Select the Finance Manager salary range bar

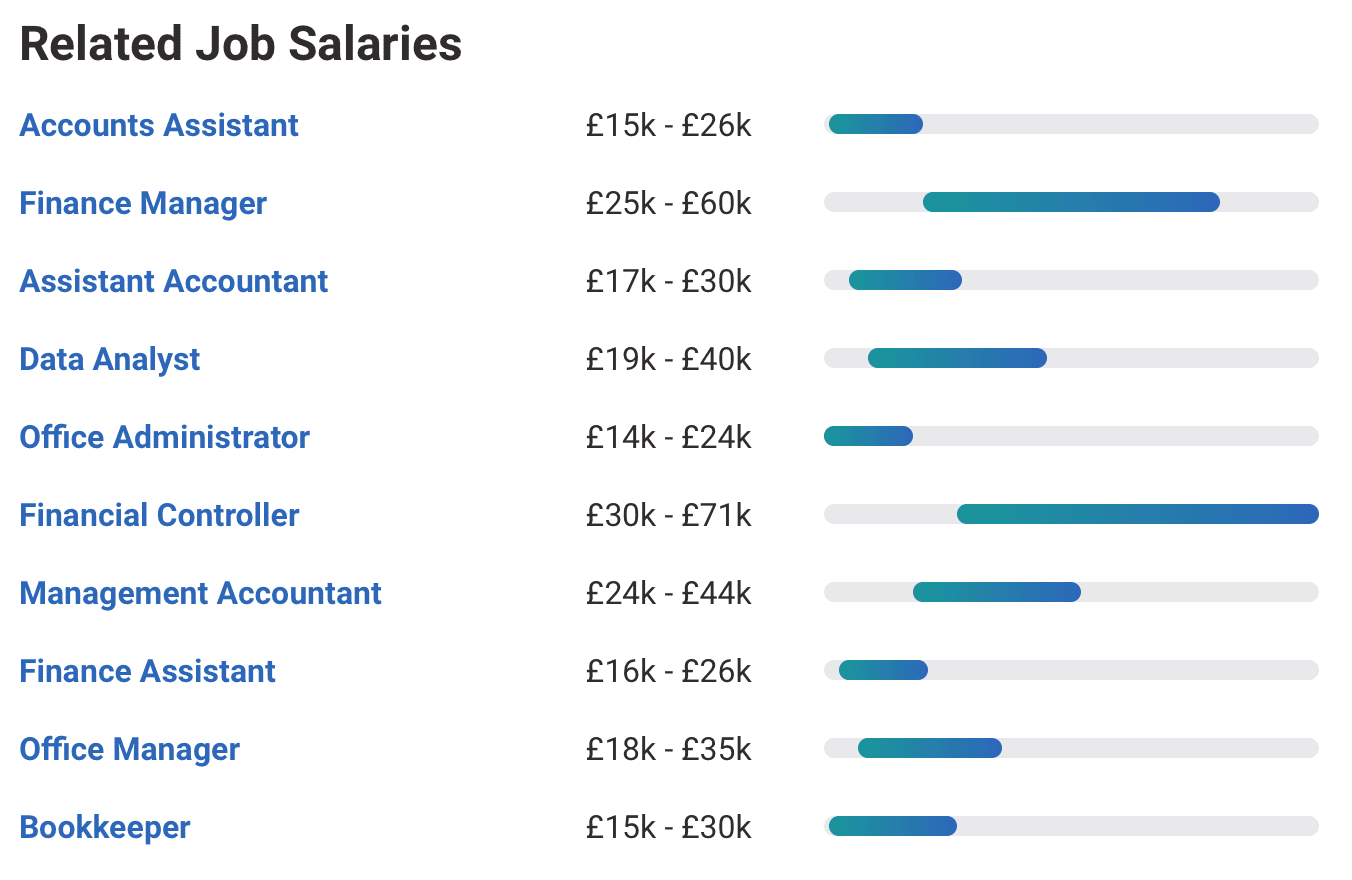1070,201
